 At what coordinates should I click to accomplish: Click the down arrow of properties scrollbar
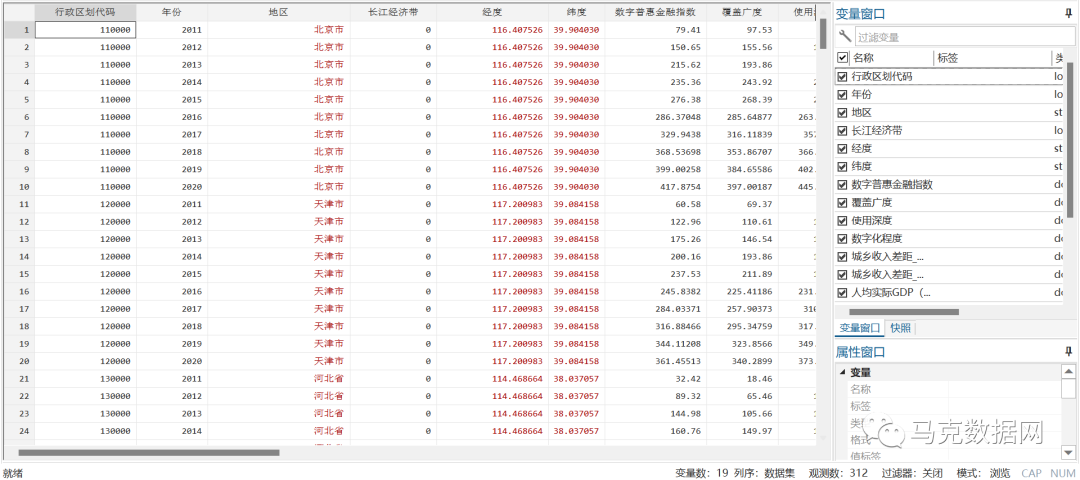(x=1068, y=451)
